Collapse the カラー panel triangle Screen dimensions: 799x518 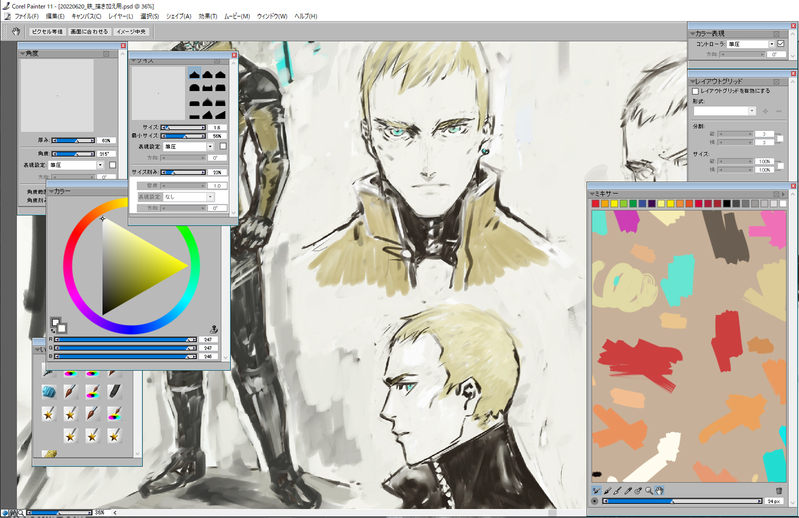tap(51, 192)
